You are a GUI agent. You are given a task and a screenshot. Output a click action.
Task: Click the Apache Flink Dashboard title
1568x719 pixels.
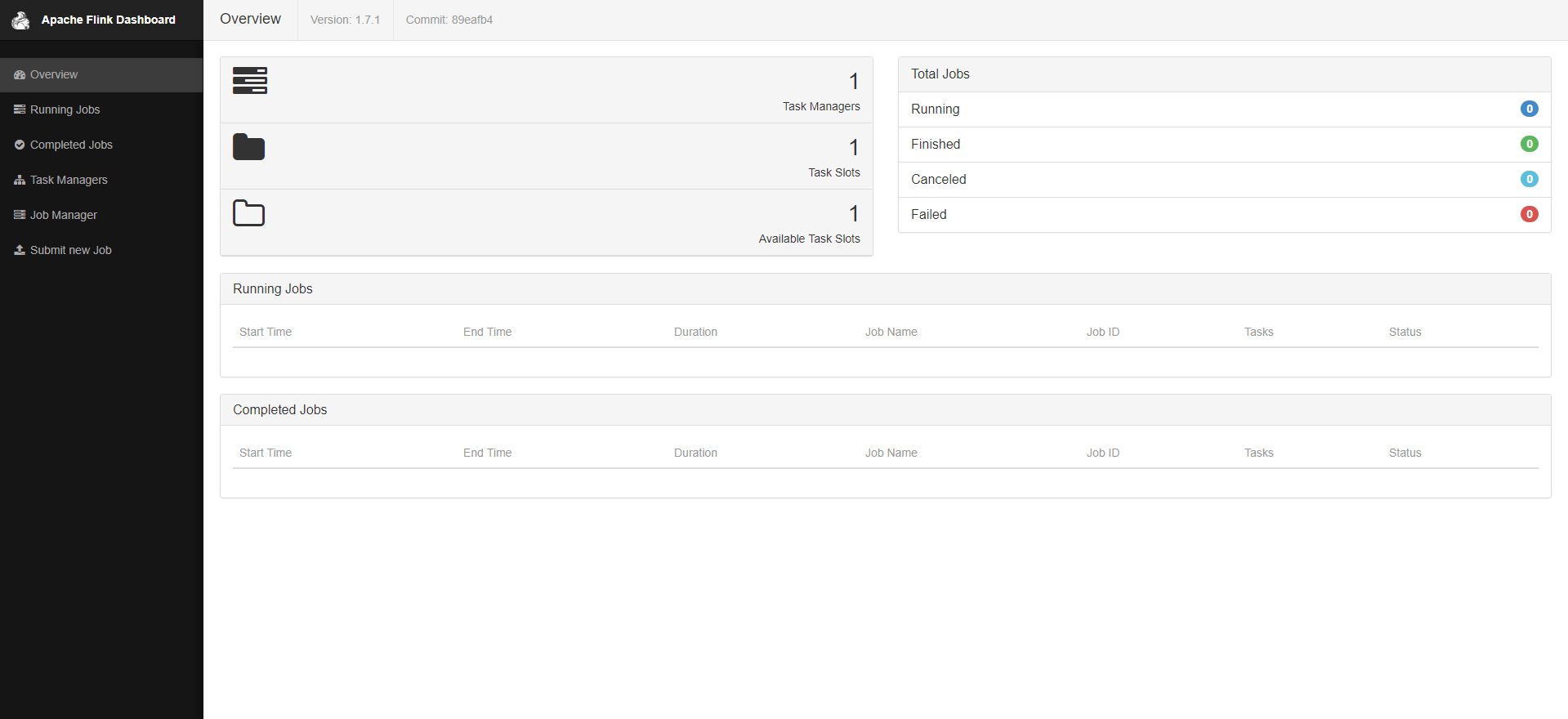coord(109,20)
